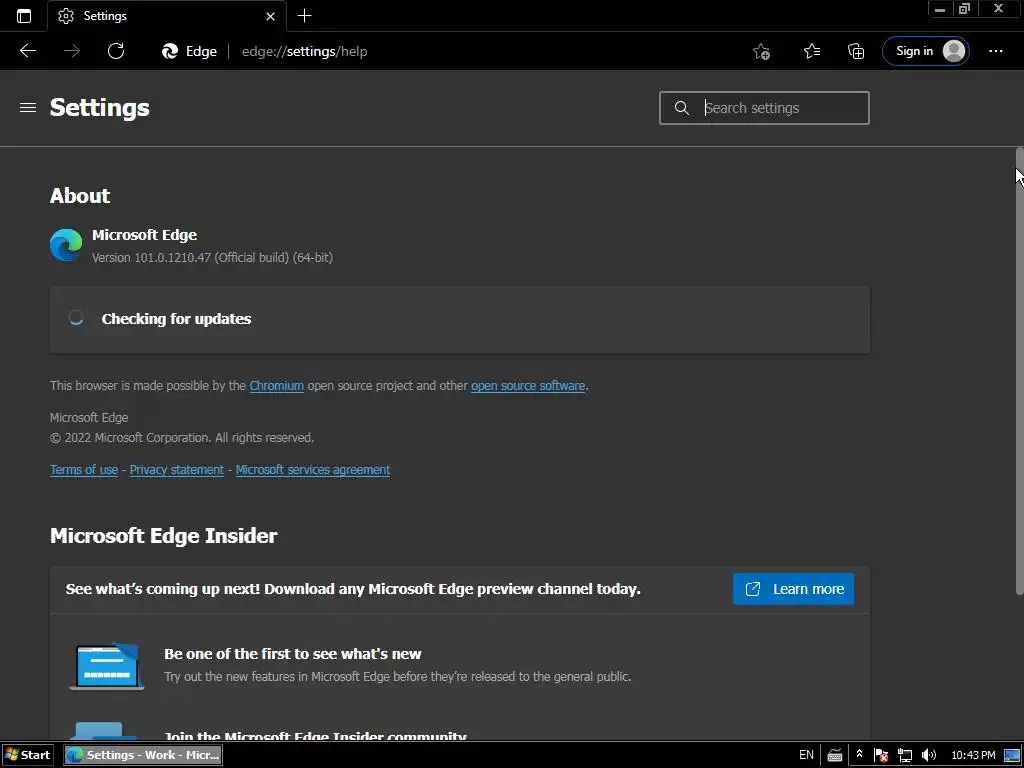The height and width of the screenshot is (768, 1024).
Task: Click the volume speaker icon
Action: coord(929,755)
